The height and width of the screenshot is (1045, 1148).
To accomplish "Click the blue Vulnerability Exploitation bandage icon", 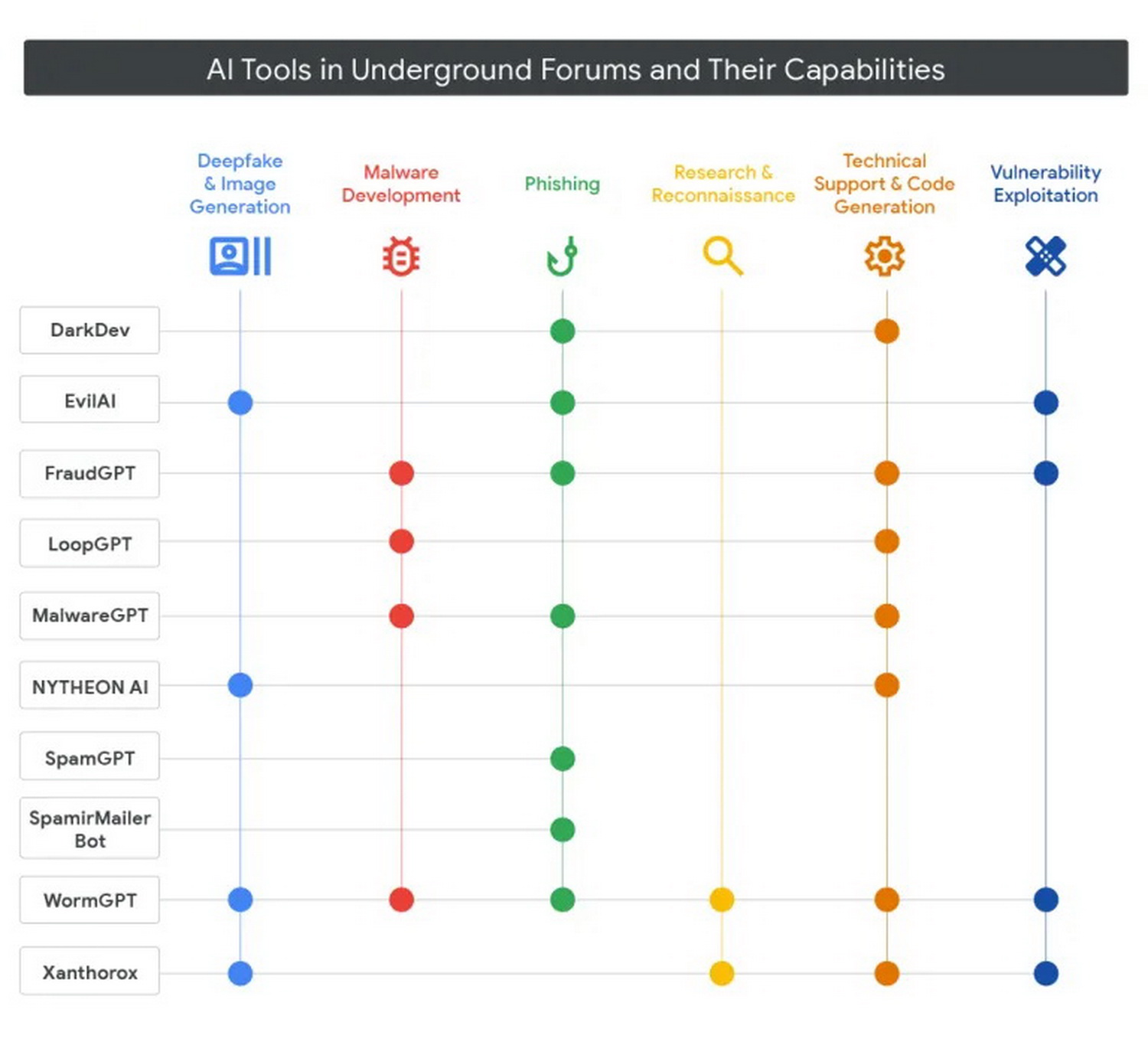I will (1045, 256).
